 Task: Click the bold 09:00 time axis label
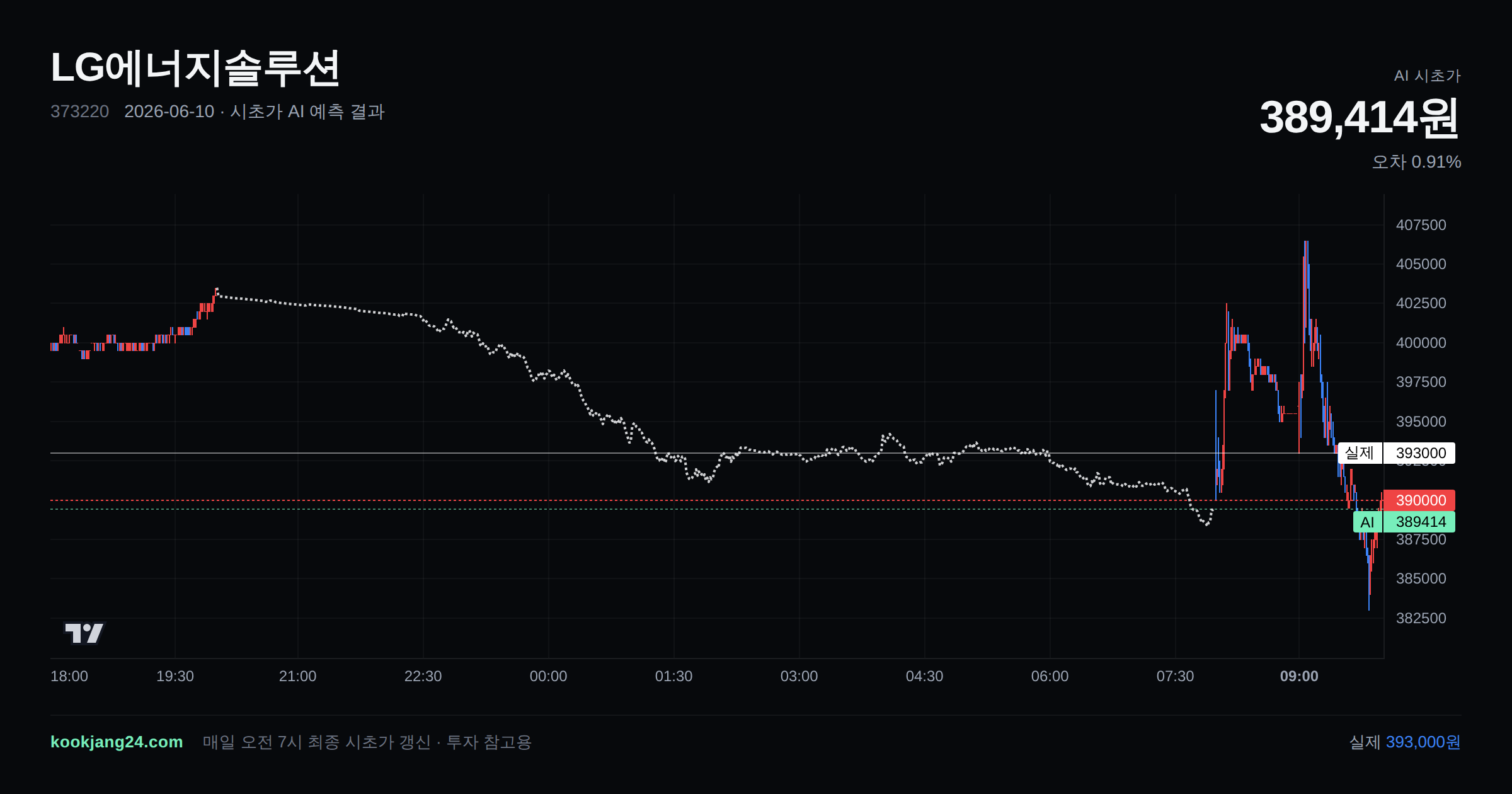[1299, 676]
